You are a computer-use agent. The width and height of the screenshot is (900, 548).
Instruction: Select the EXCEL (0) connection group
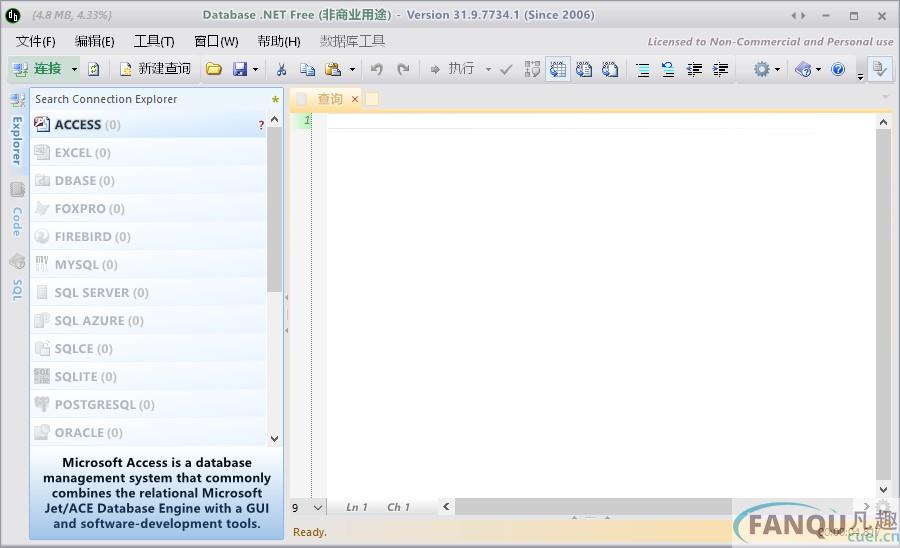tap(149, 153)
